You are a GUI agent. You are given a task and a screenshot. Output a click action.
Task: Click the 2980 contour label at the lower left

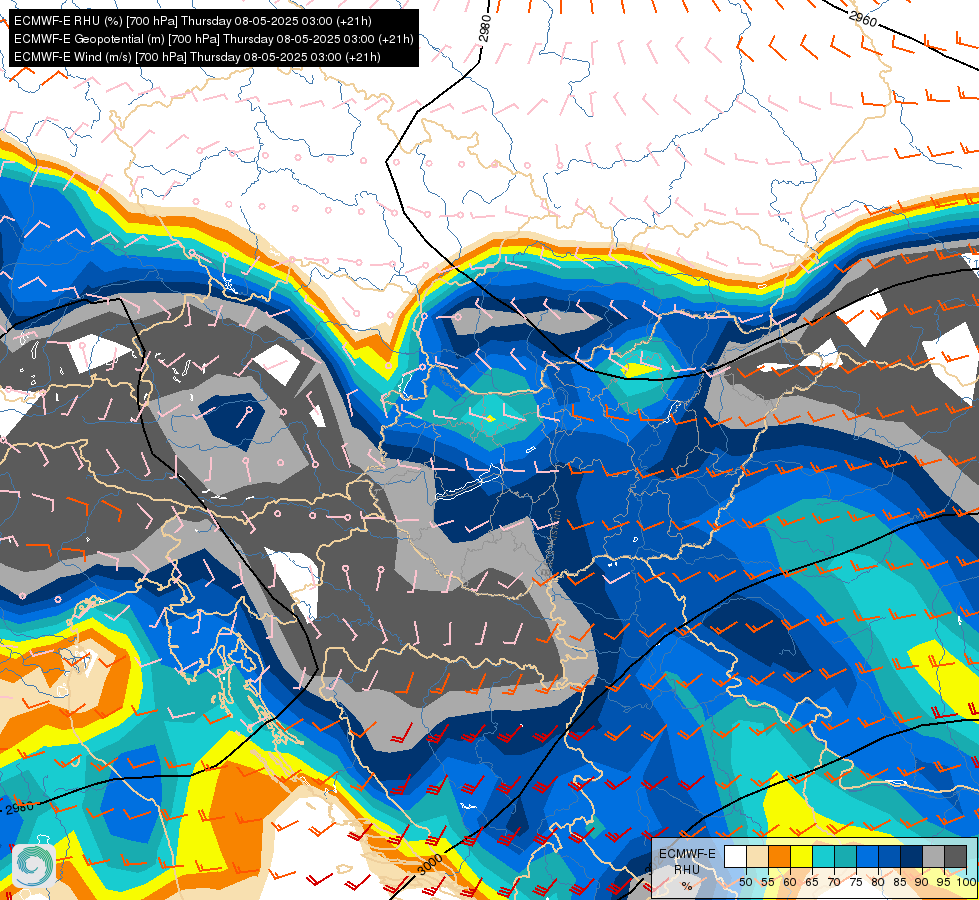19,807
